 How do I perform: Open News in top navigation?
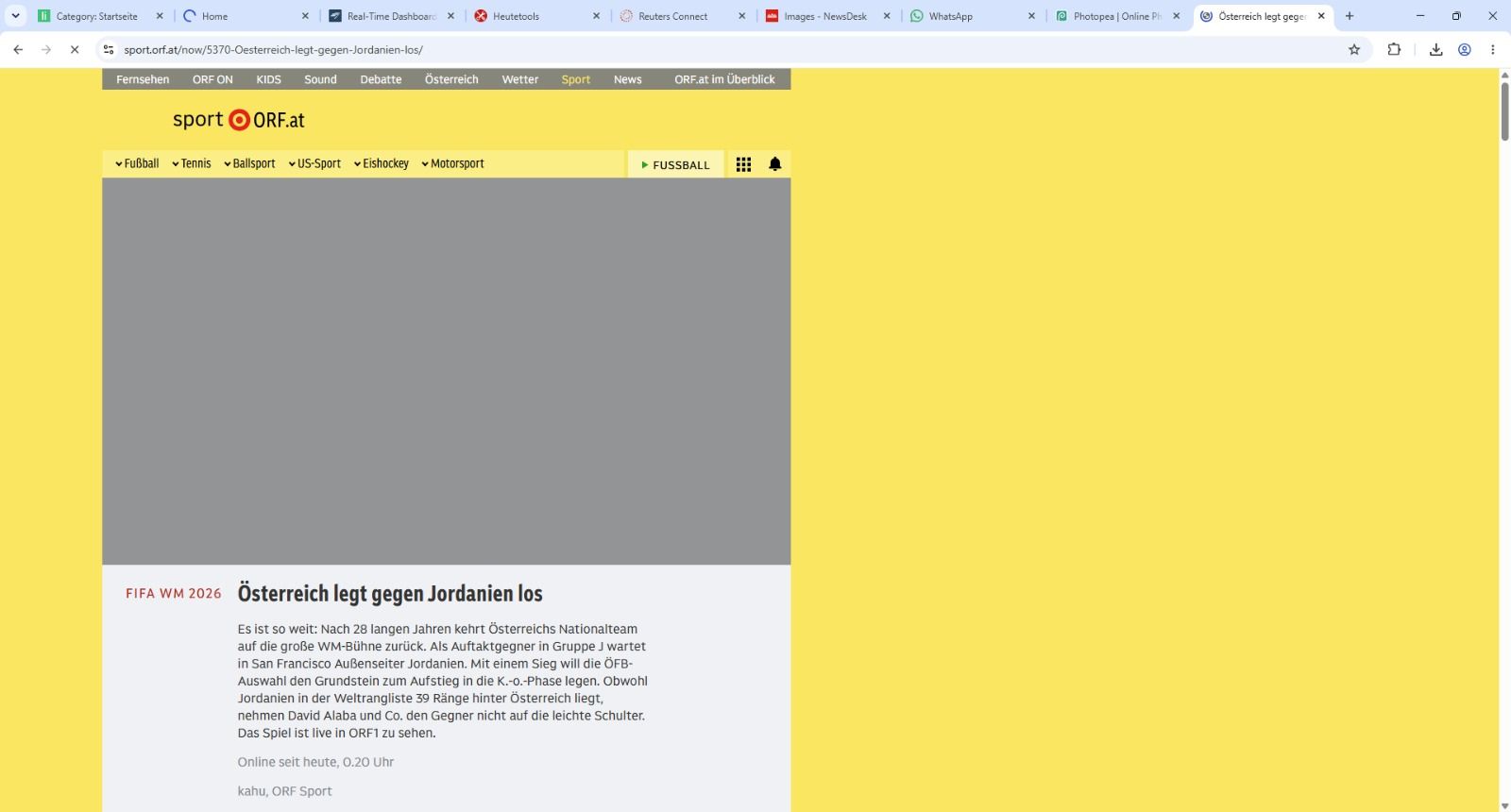tap(628, 79)
